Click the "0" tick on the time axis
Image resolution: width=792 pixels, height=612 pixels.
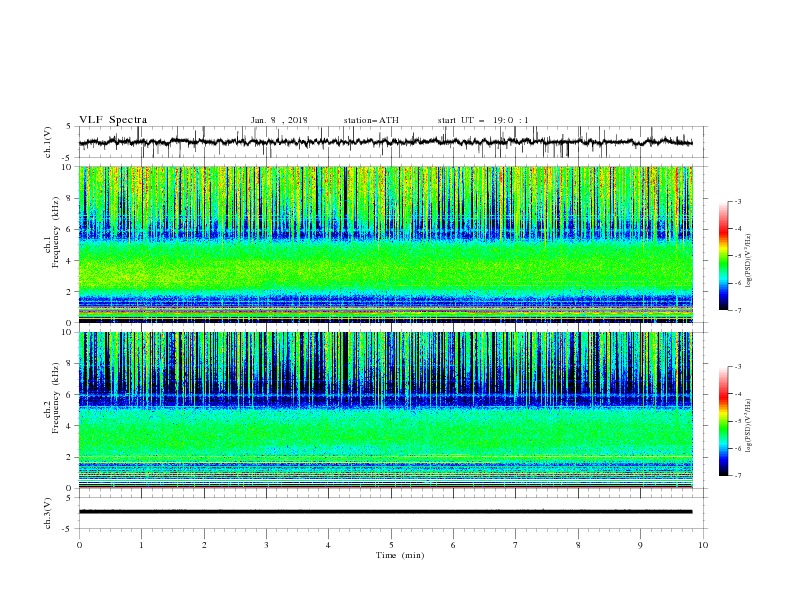tap(79, 545)
